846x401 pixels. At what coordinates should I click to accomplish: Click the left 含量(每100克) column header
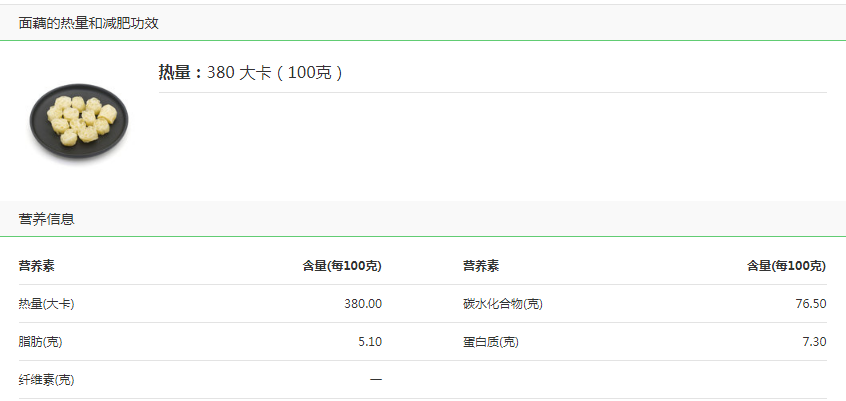coord(342,266)
